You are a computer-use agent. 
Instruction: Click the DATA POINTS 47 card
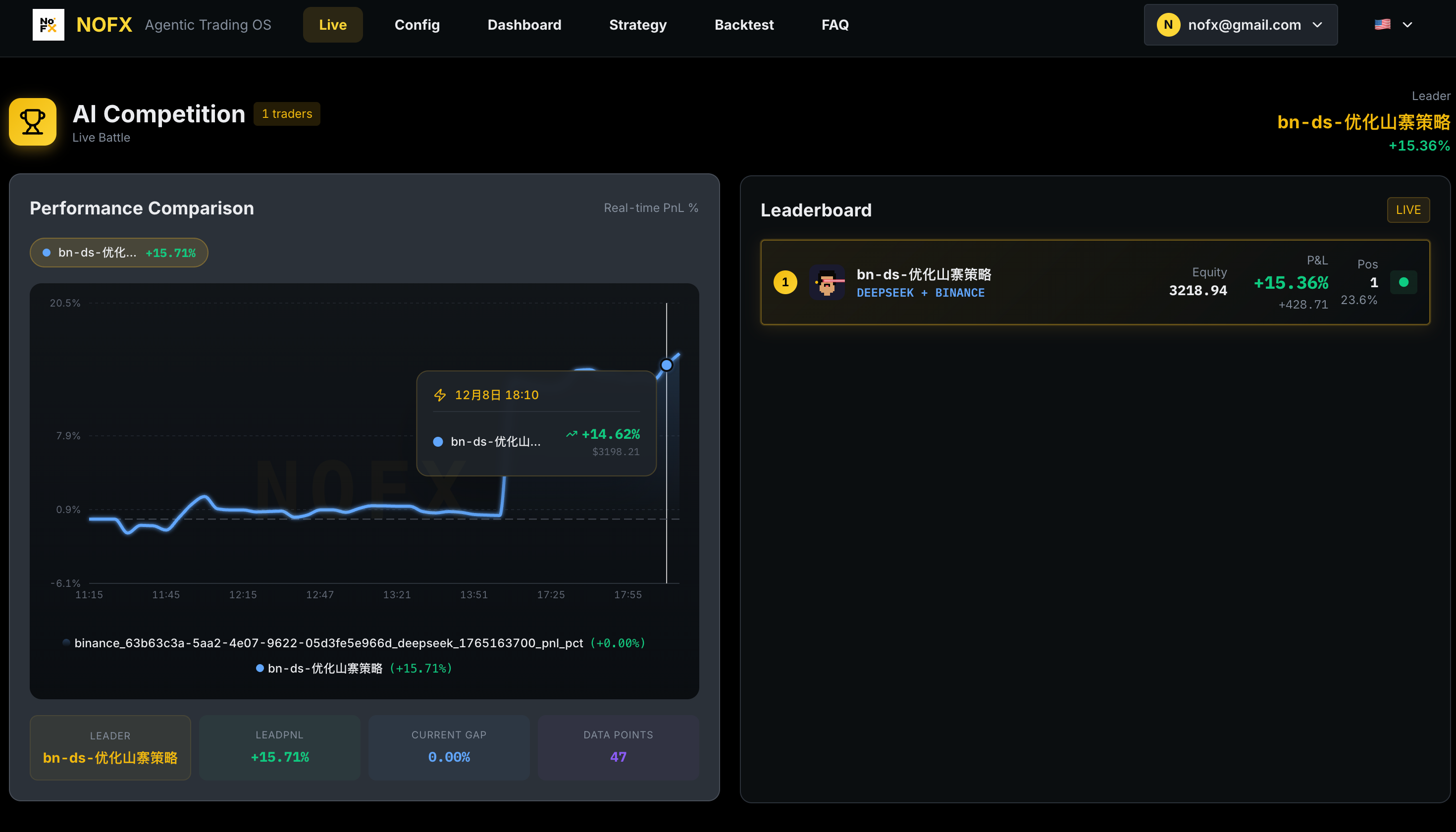(618, 747)
